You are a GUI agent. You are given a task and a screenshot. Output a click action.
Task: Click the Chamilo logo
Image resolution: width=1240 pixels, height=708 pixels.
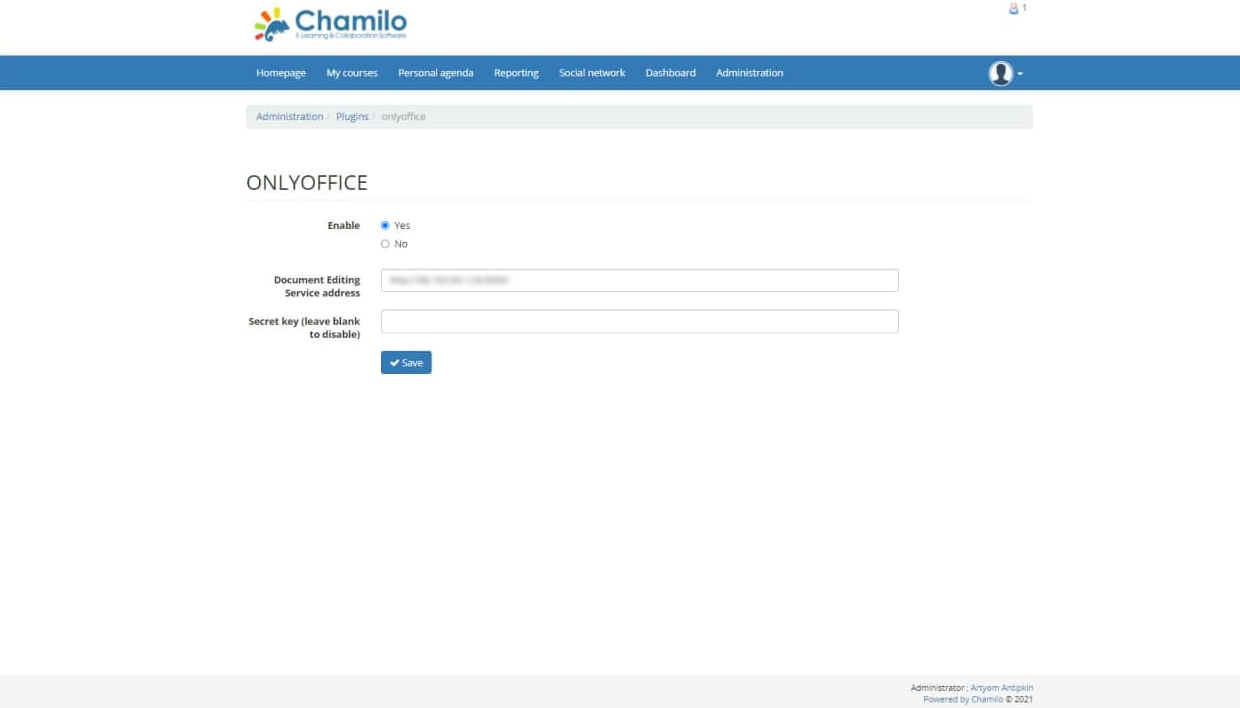click(x=331, y=23)
